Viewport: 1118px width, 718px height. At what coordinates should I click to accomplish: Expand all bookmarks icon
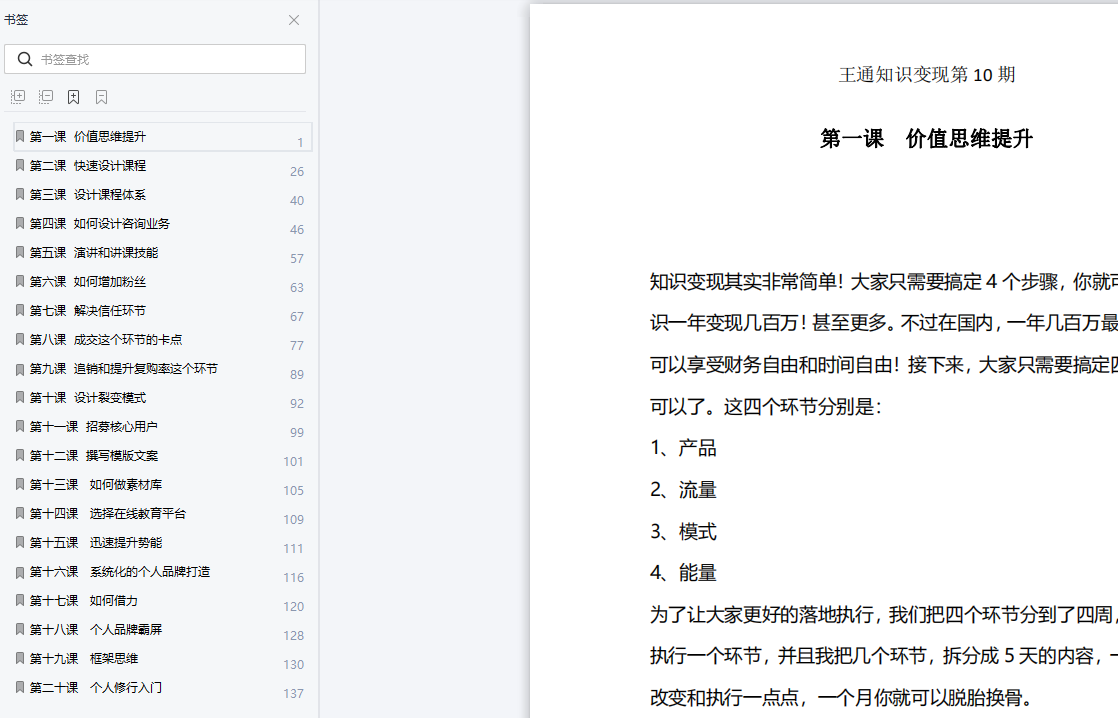click(x=18, y=97)
